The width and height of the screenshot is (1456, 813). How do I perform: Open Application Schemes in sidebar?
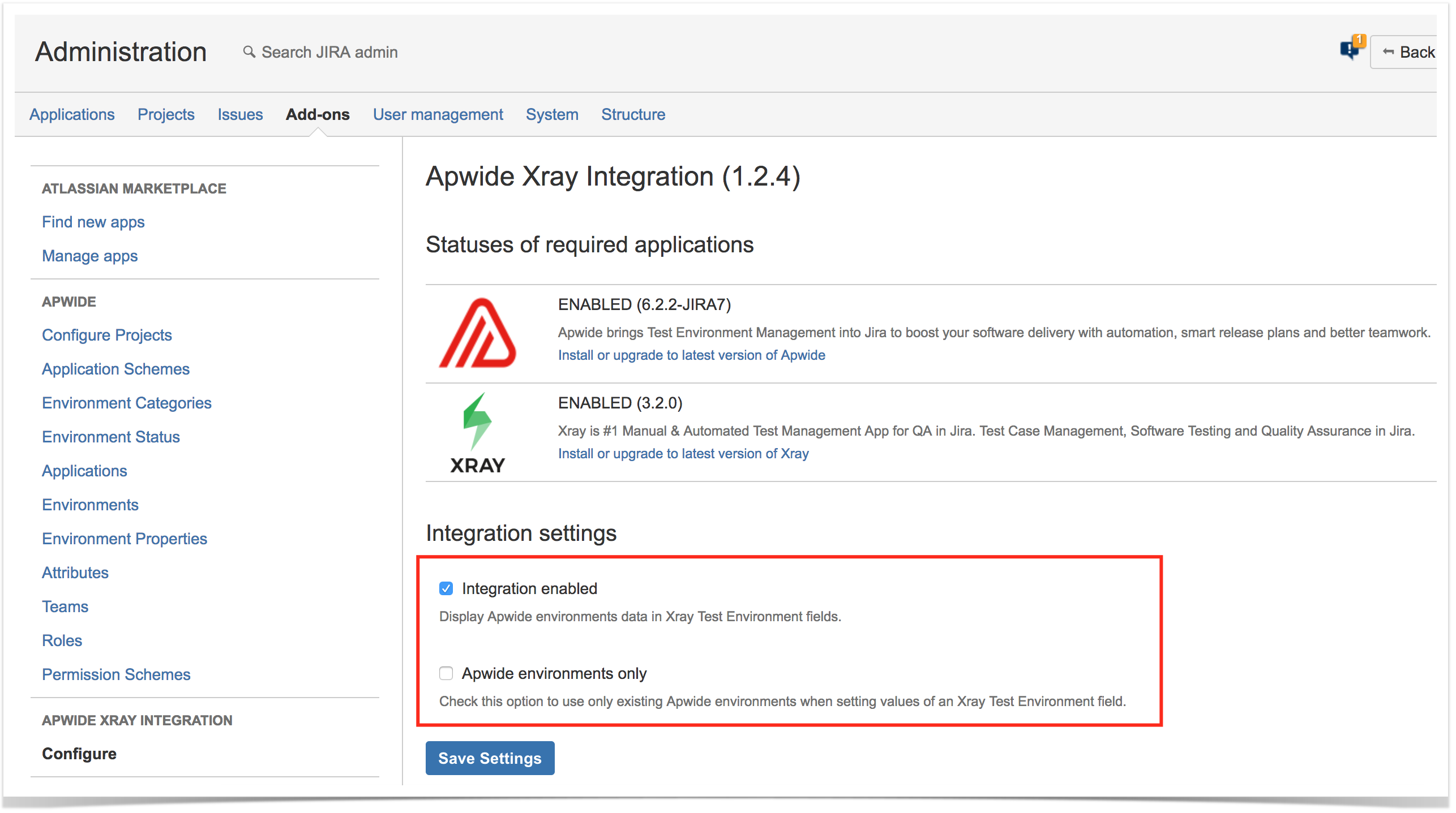pyautogui.click(x=116, y=369)
